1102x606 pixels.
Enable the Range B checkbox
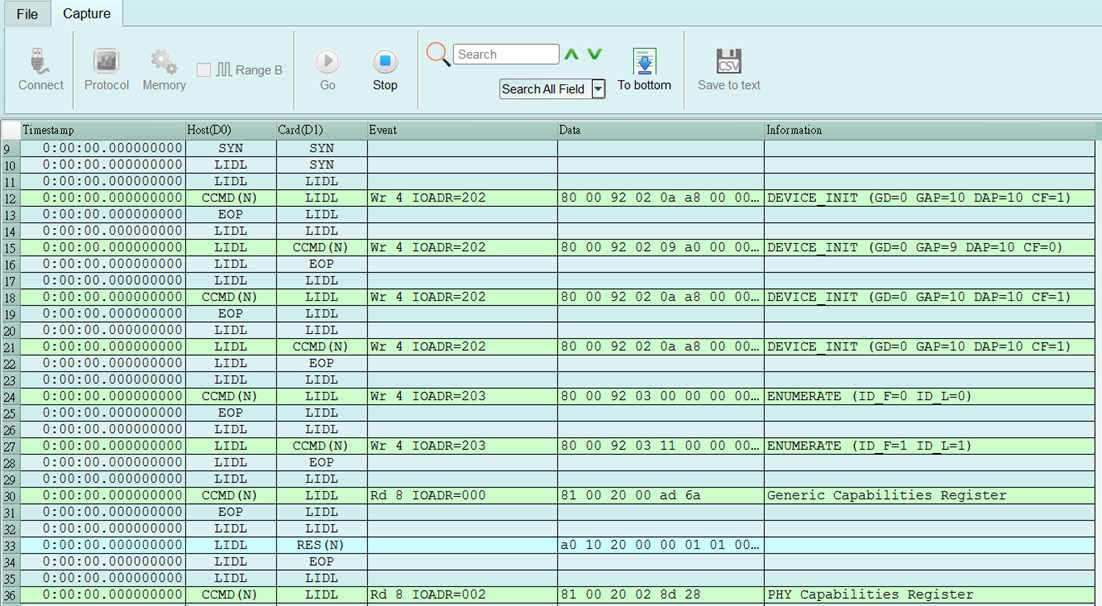pyautogui.click(x=204, y=70)
